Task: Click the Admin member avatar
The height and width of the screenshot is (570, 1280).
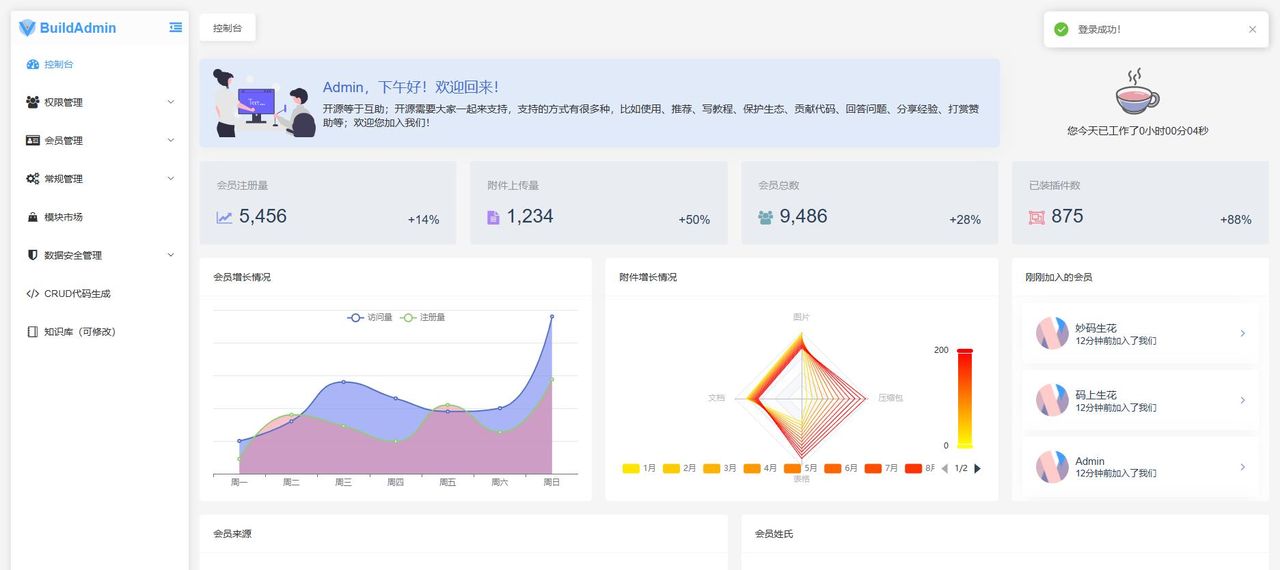Action: point(1052,467)
